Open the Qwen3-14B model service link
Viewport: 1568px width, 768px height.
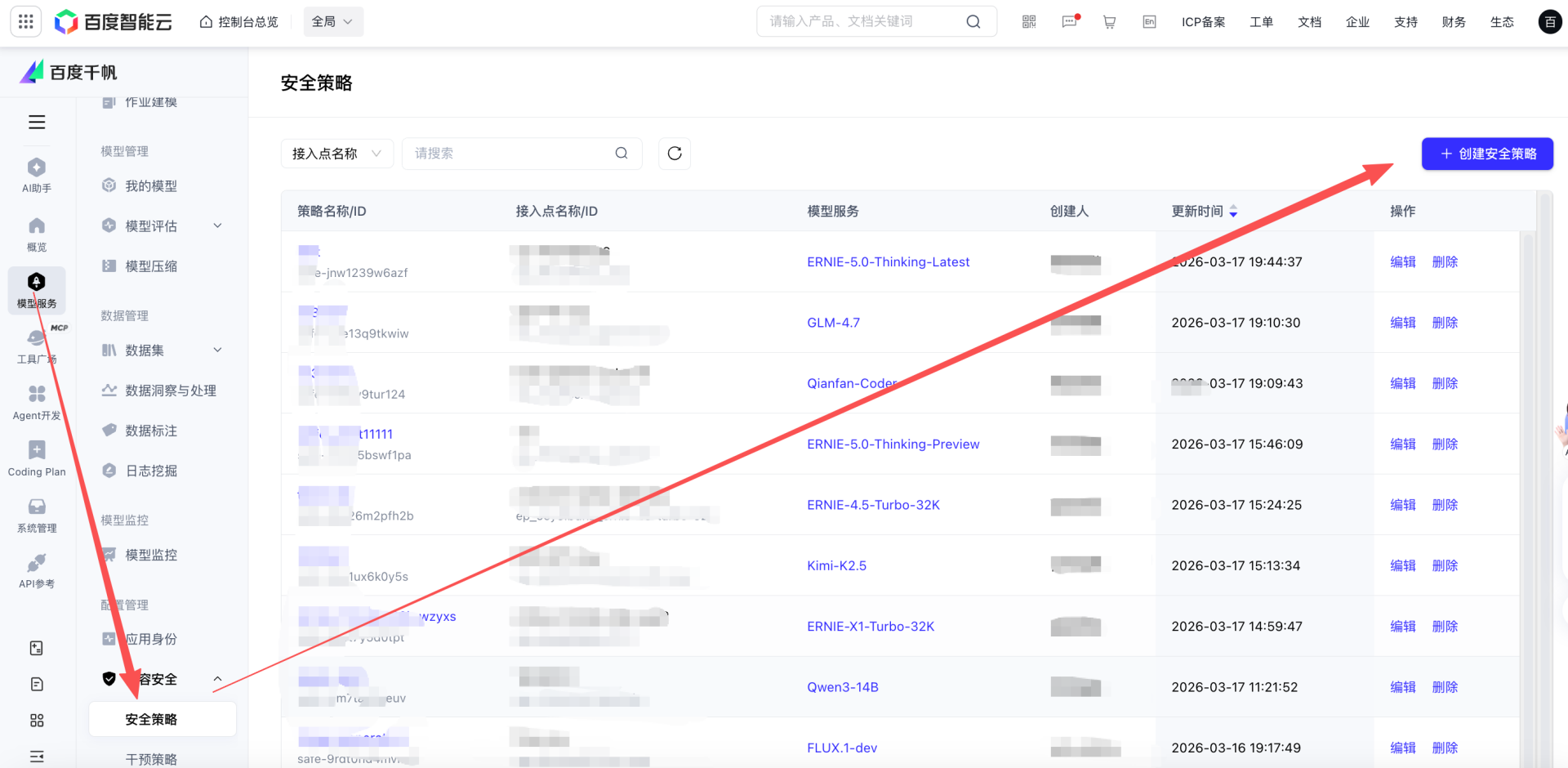(x=842, y=687)
